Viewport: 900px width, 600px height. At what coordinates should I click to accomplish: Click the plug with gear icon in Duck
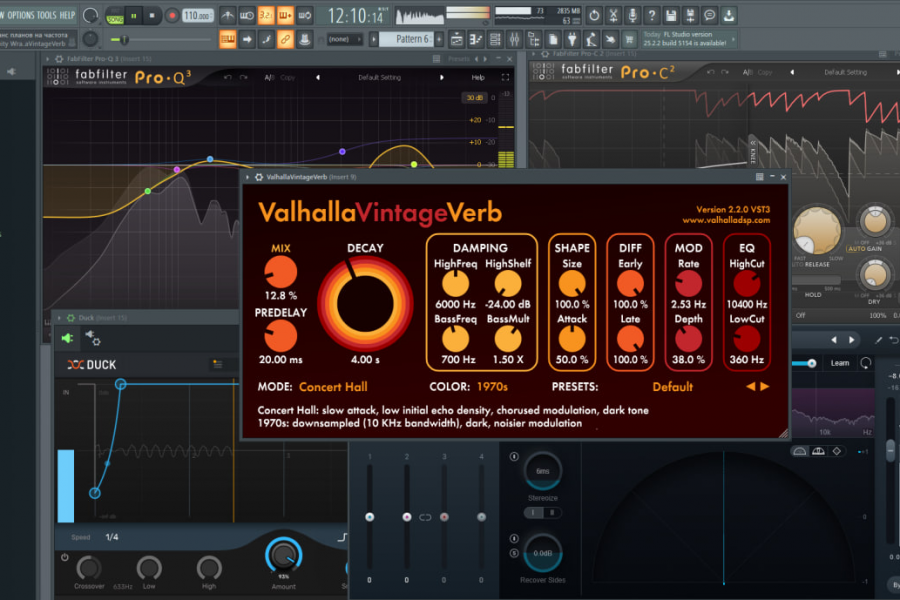point(93,338)
